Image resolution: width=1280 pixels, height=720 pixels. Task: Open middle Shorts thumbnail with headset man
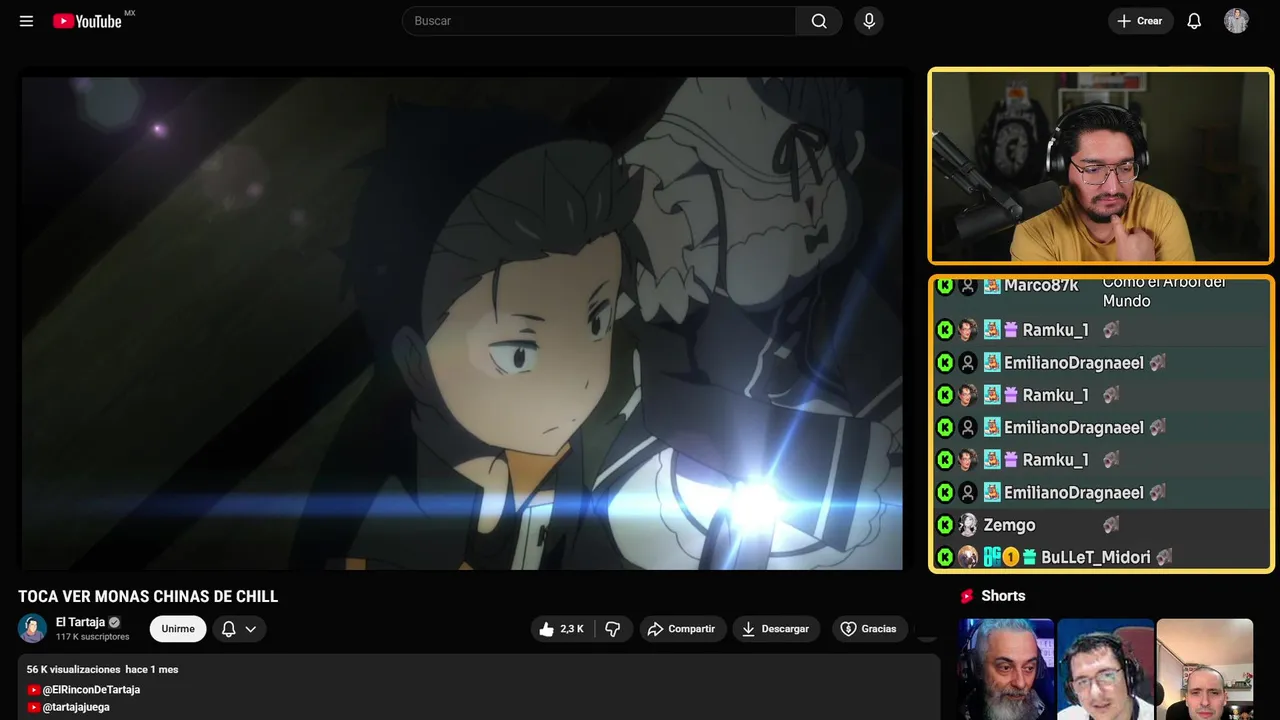pos(1105,669)
